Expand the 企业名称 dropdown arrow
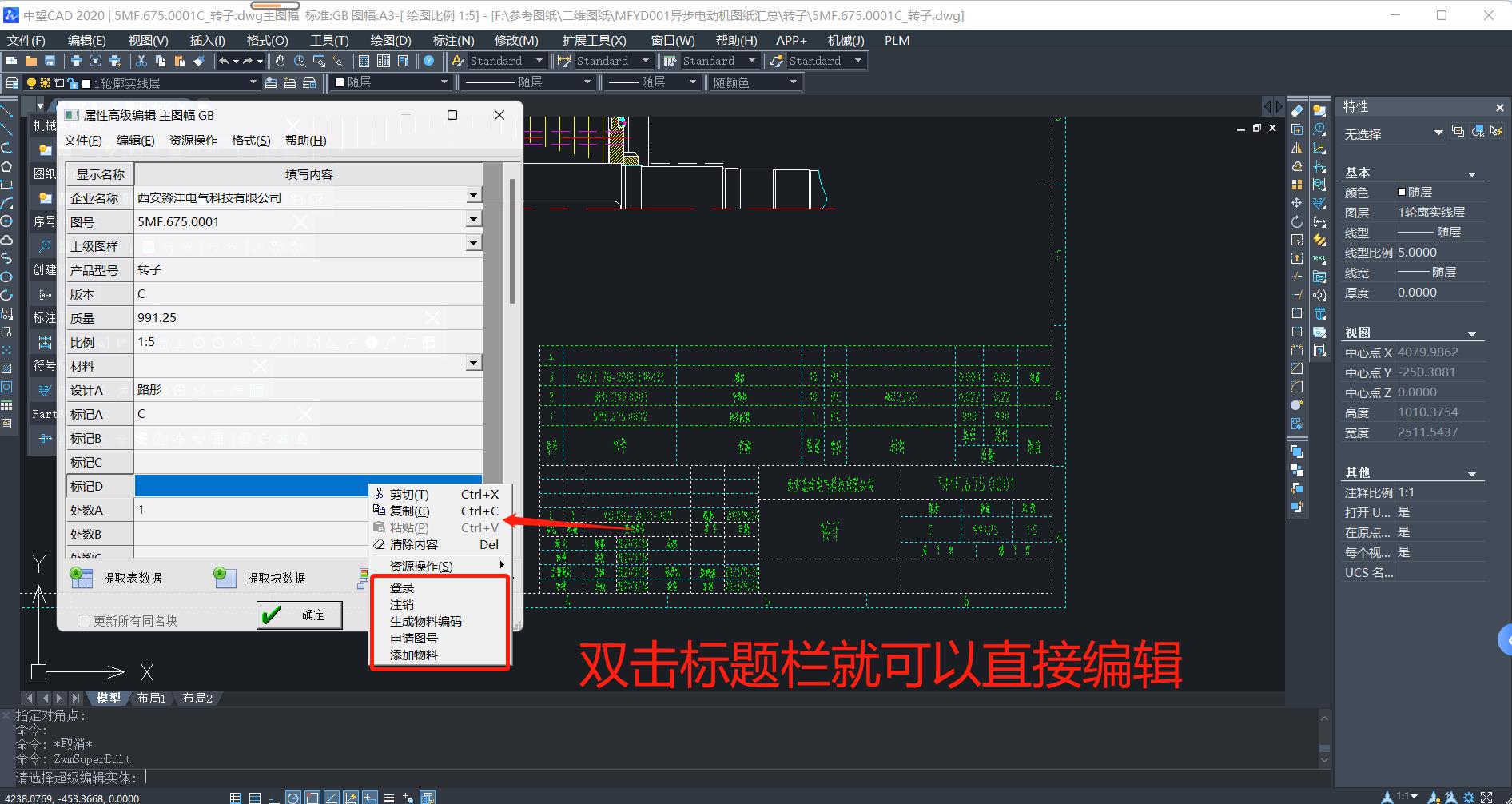 coord(474,196)
